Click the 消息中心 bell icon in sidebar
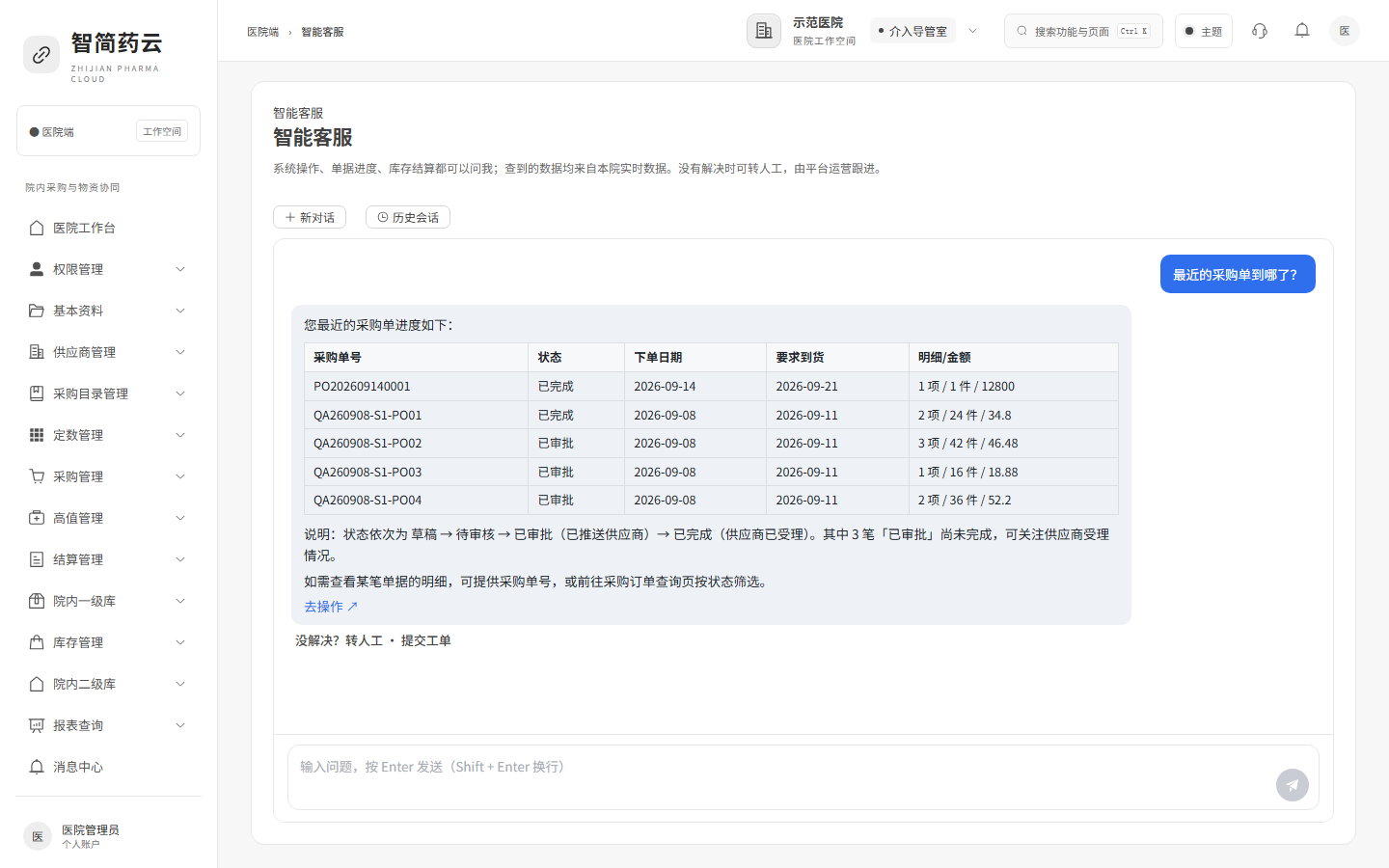Viewport: 1389px width, 868px height. click(37, 767)
